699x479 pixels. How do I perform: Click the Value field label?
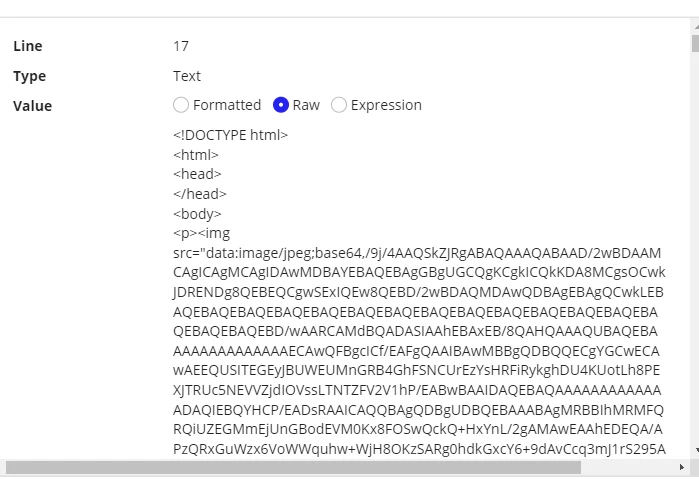pyautogui.click(x=33, y=106)
